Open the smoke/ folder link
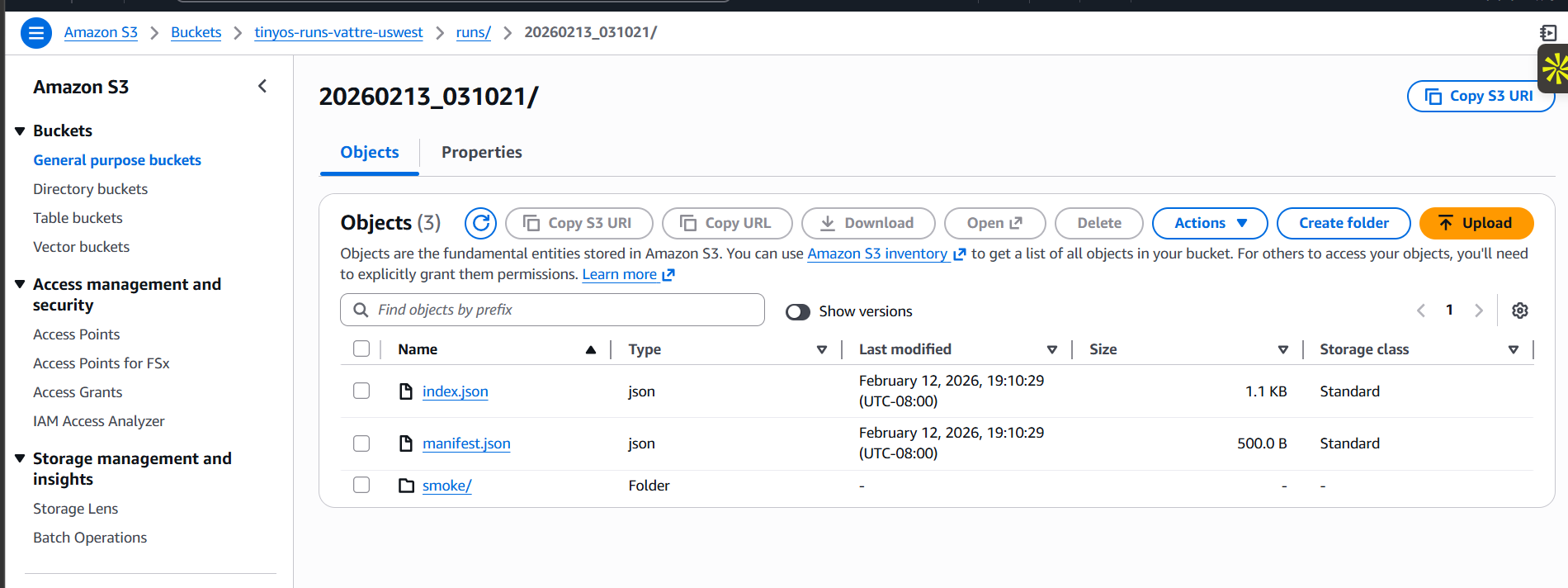The width and height of the screenshot is (1568, 588). (x=447, y=486)
